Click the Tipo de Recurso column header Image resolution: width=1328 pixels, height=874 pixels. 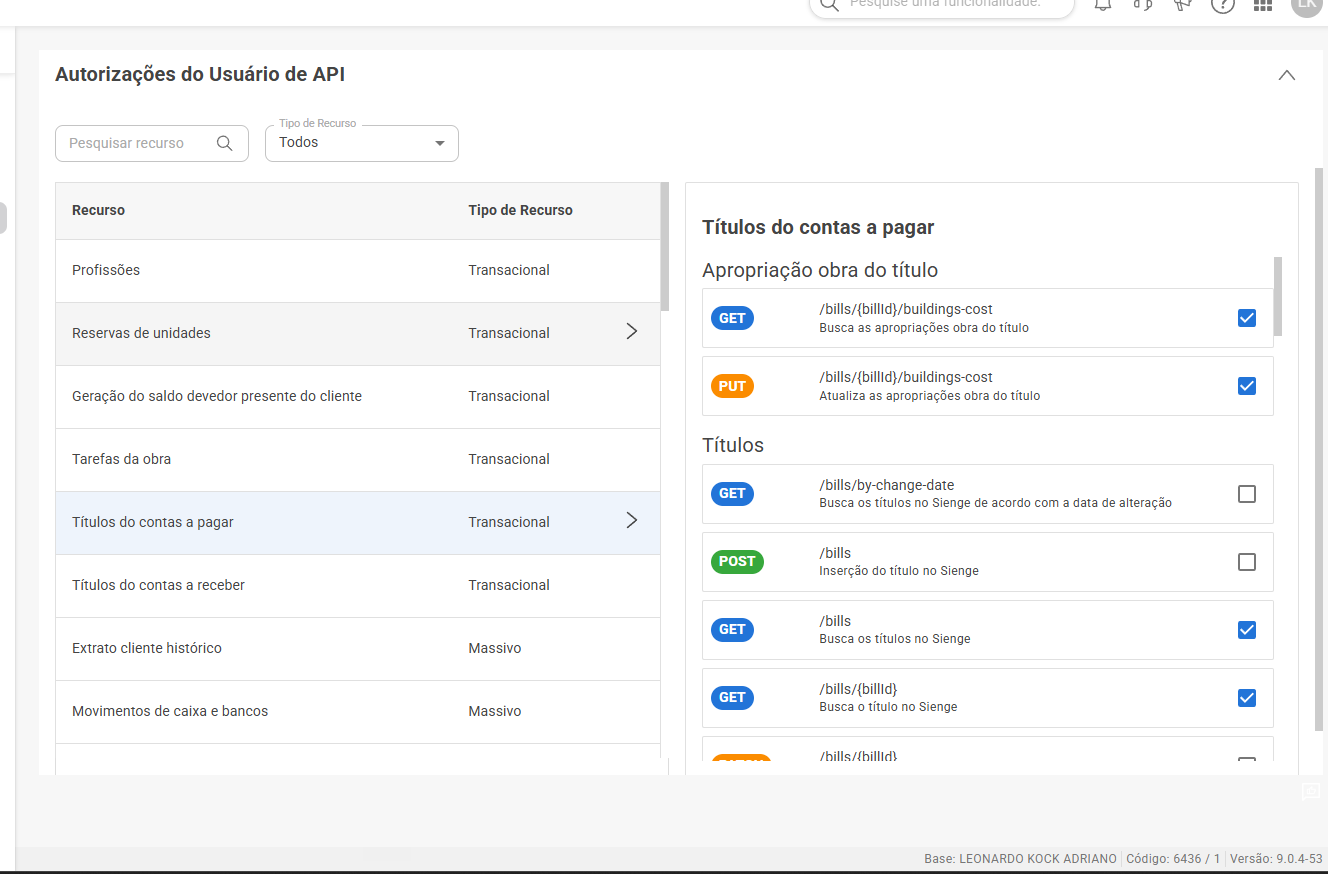pyautogui.click(x=520, y=210)
